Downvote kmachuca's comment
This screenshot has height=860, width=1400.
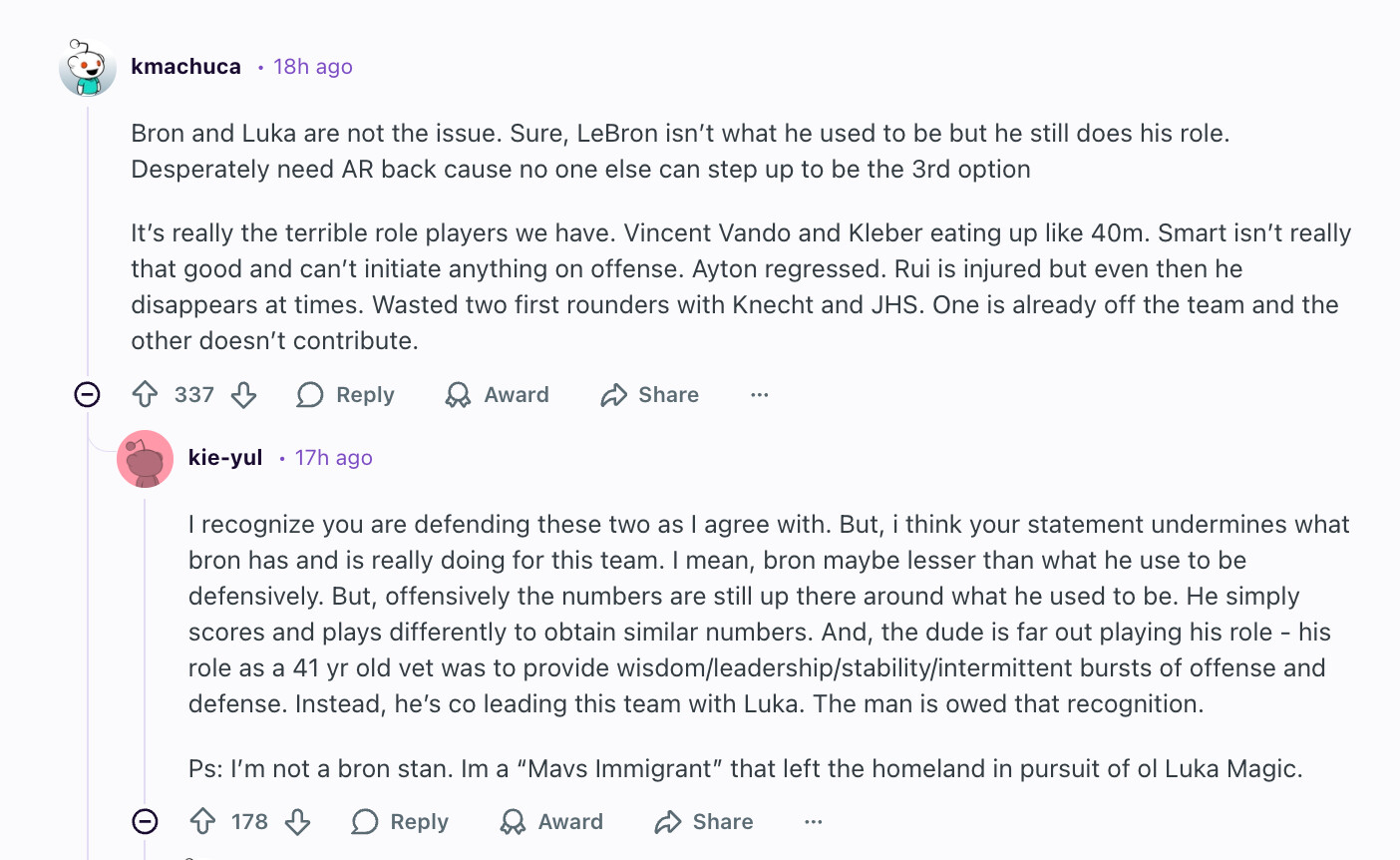tap(244, 395)
